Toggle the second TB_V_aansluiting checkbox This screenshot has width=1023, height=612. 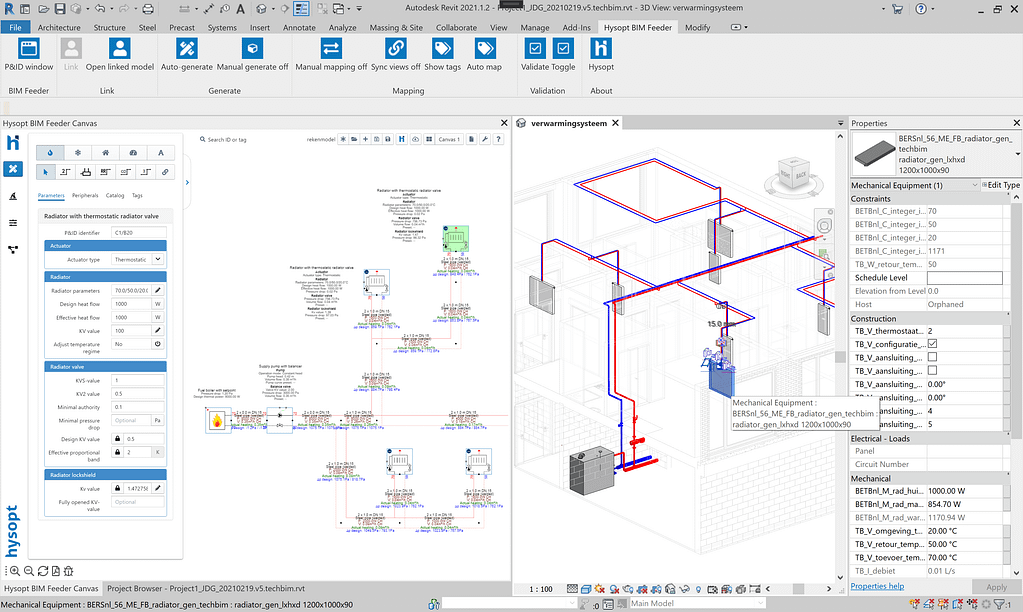tap(932, 371)
